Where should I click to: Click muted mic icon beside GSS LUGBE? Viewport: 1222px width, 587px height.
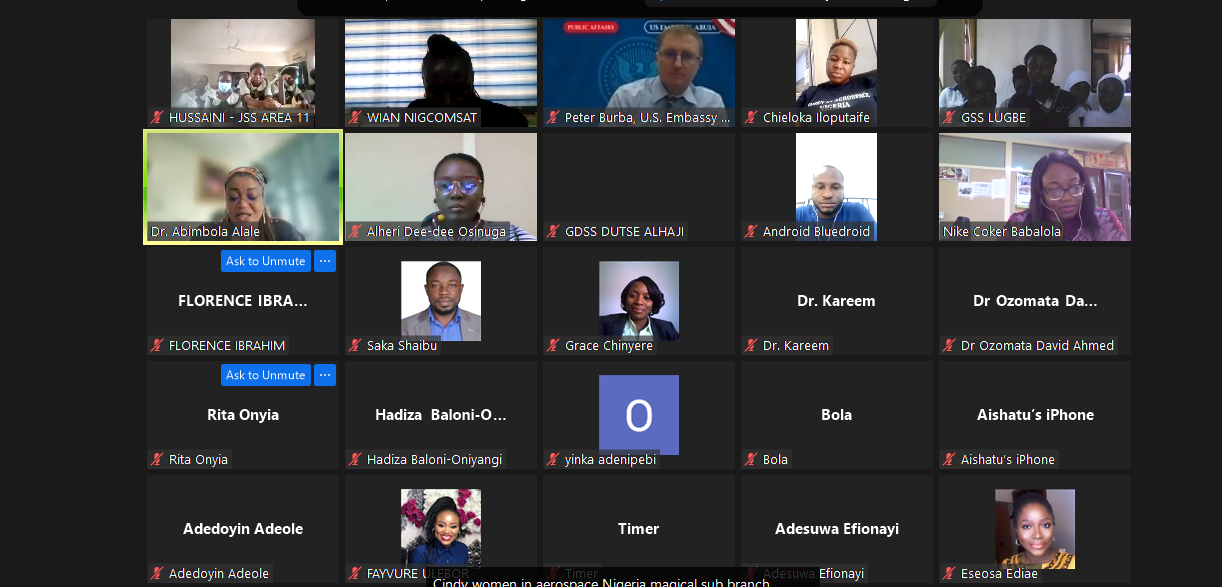[949, 118]
